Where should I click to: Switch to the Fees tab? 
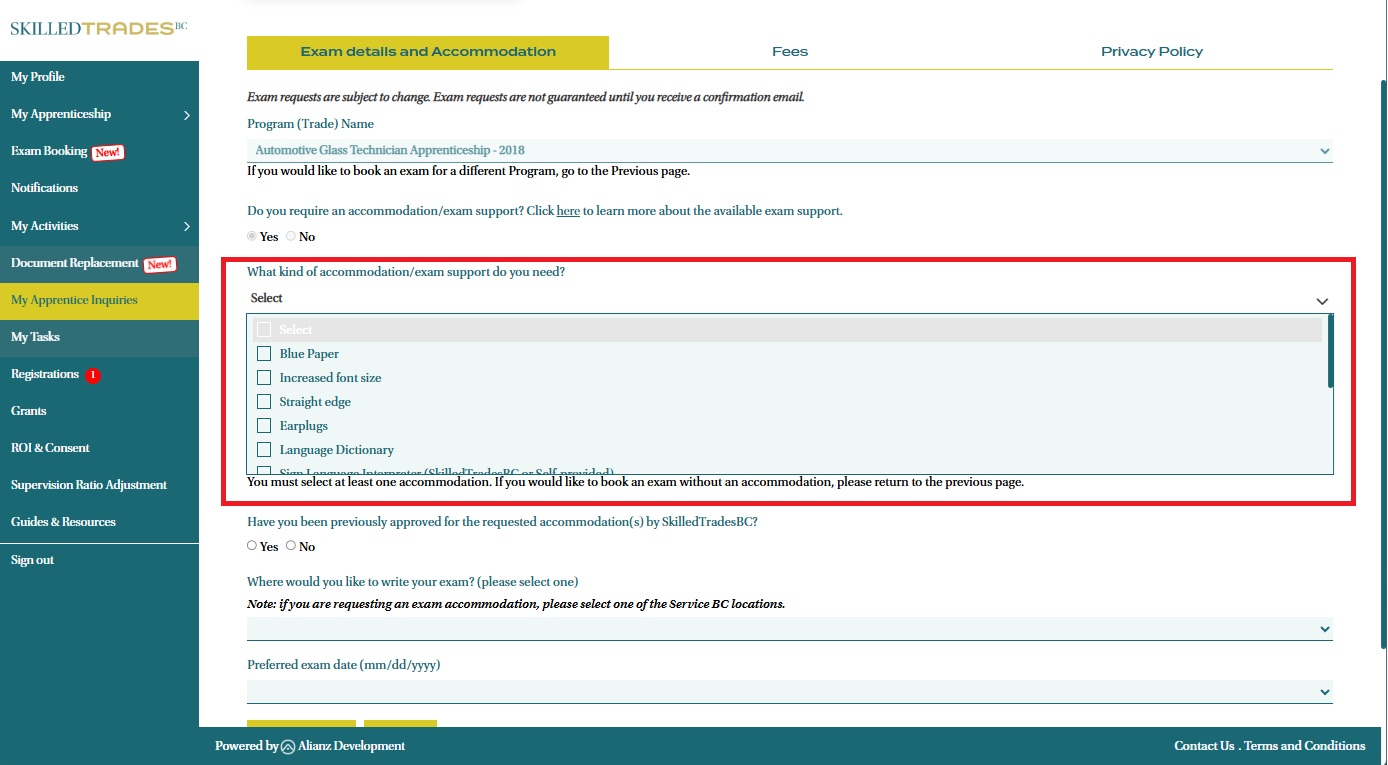789,52
